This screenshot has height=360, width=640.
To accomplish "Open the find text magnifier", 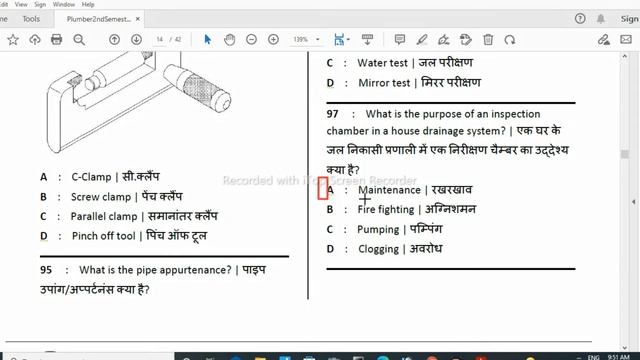I will tap(79, 40).
